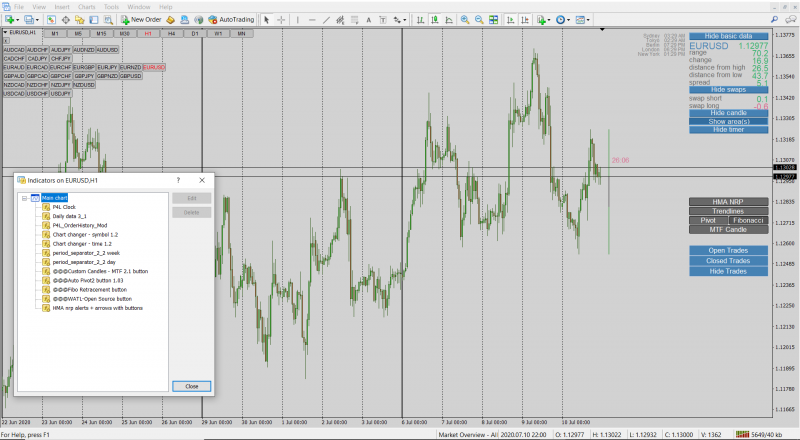
Task: Toggle the Fibonacci indicator button
Action: [748, 221]
